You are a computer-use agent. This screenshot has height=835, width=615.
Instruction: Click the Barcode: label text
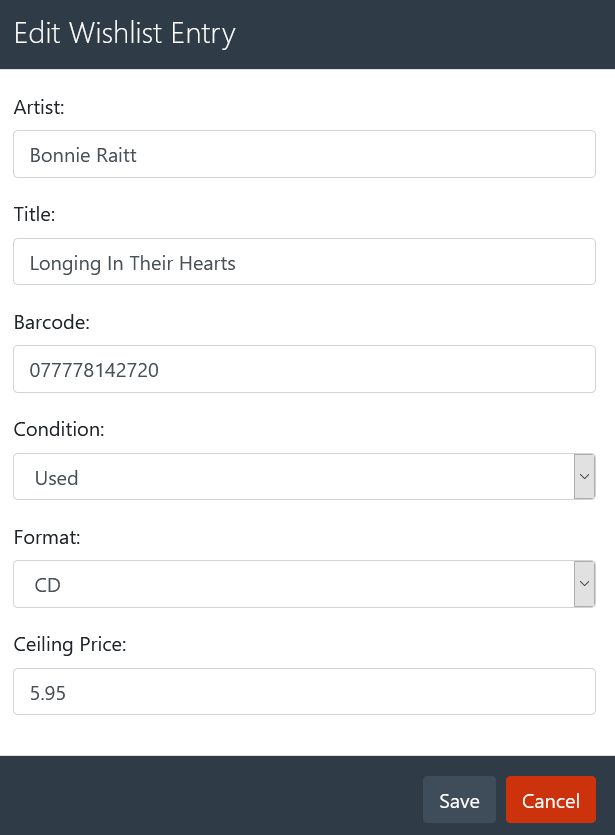point(52,322)
